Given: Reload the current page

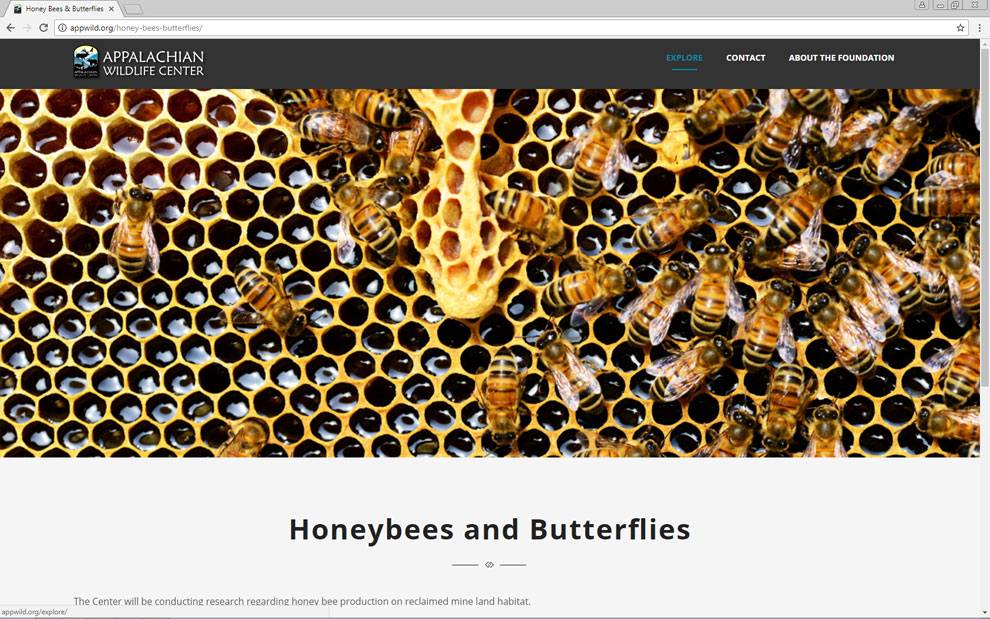Looking at the screenshot, I should [43, 28].
